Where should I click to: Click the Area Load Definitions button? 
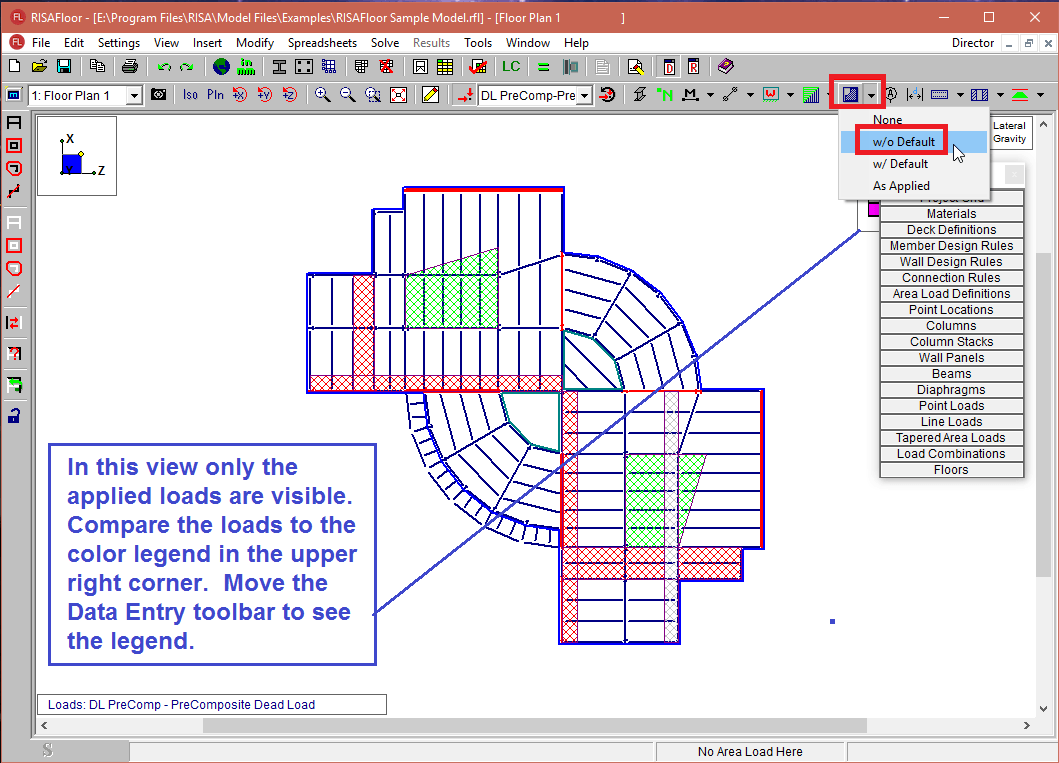(x=951, y=294)
